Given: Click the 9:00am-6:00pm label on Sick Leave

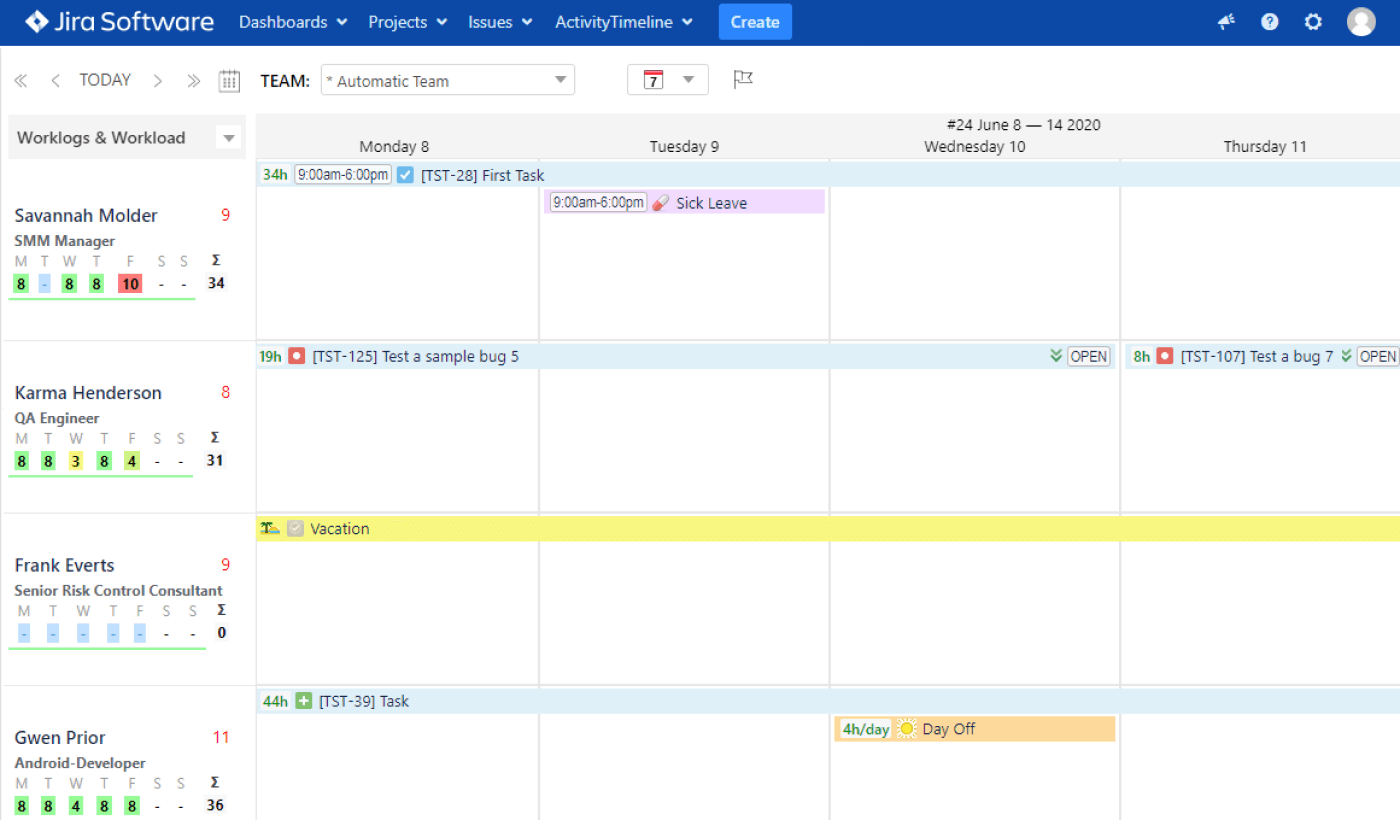Looking at the screenshot, I should point(595,201).
